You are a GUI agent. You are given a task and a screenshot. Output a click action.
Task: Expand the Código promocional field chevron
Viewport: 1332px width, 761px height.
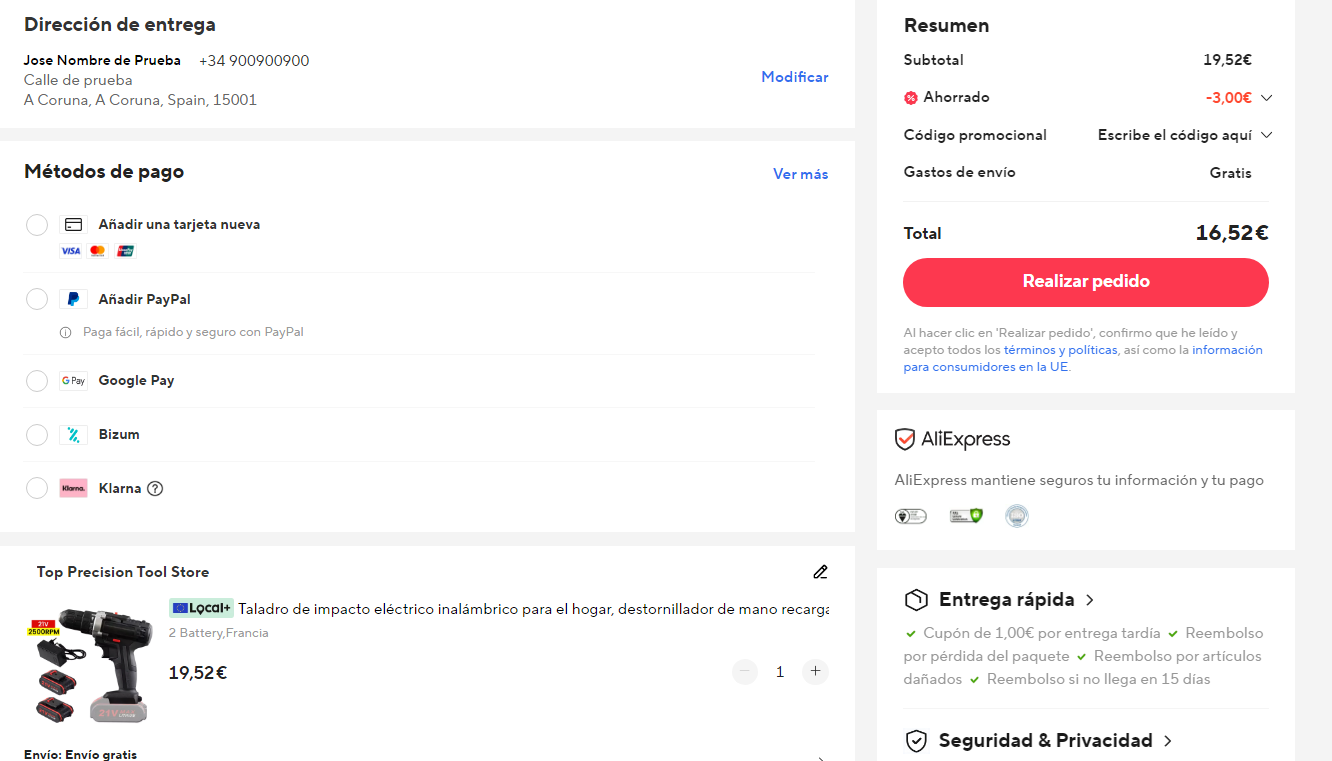pyautogui.click(x=1266, y=135)
